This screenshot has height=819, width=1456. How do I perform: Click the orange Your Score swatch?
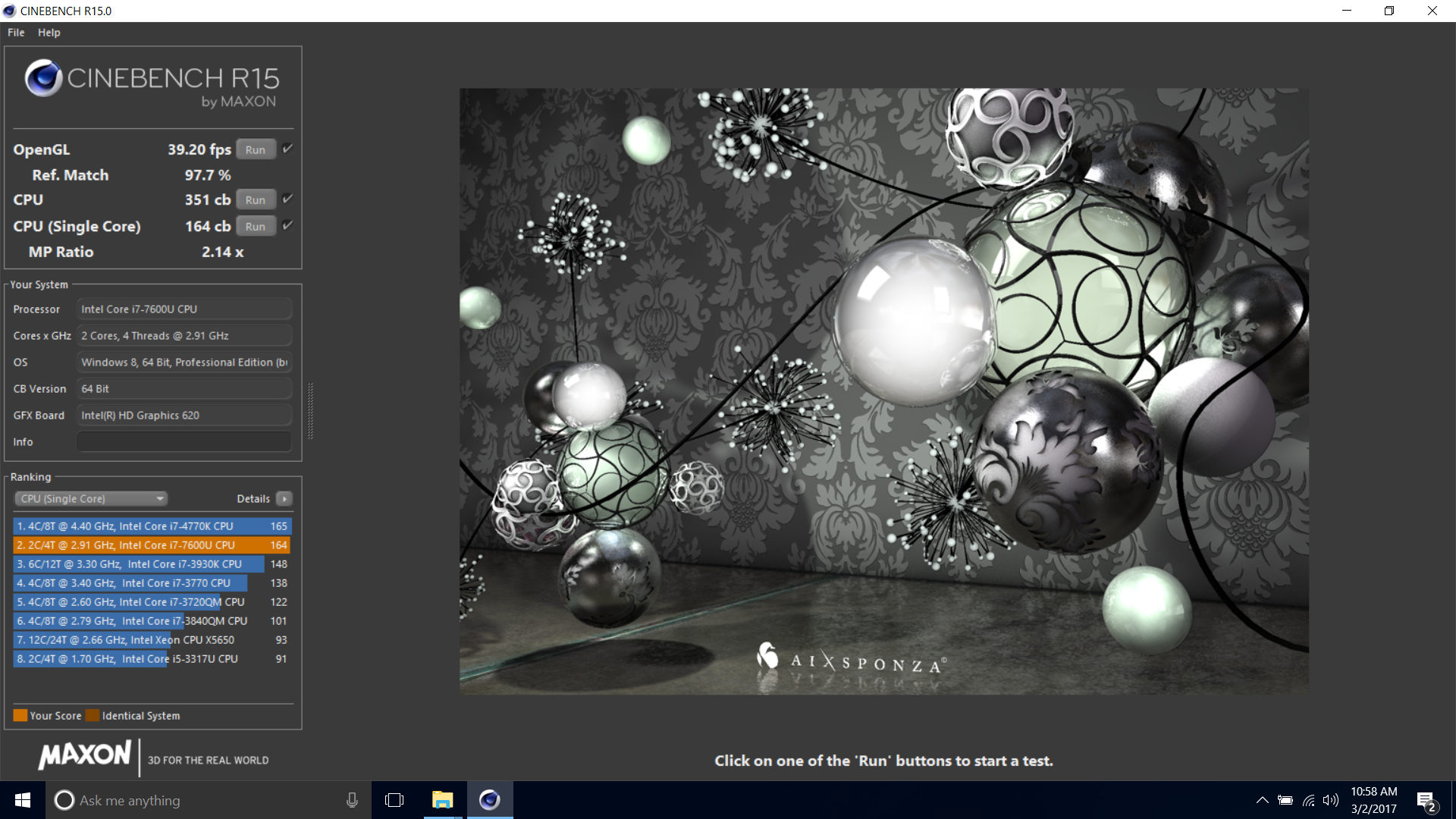pyautogui.click(x=20, y=715)
